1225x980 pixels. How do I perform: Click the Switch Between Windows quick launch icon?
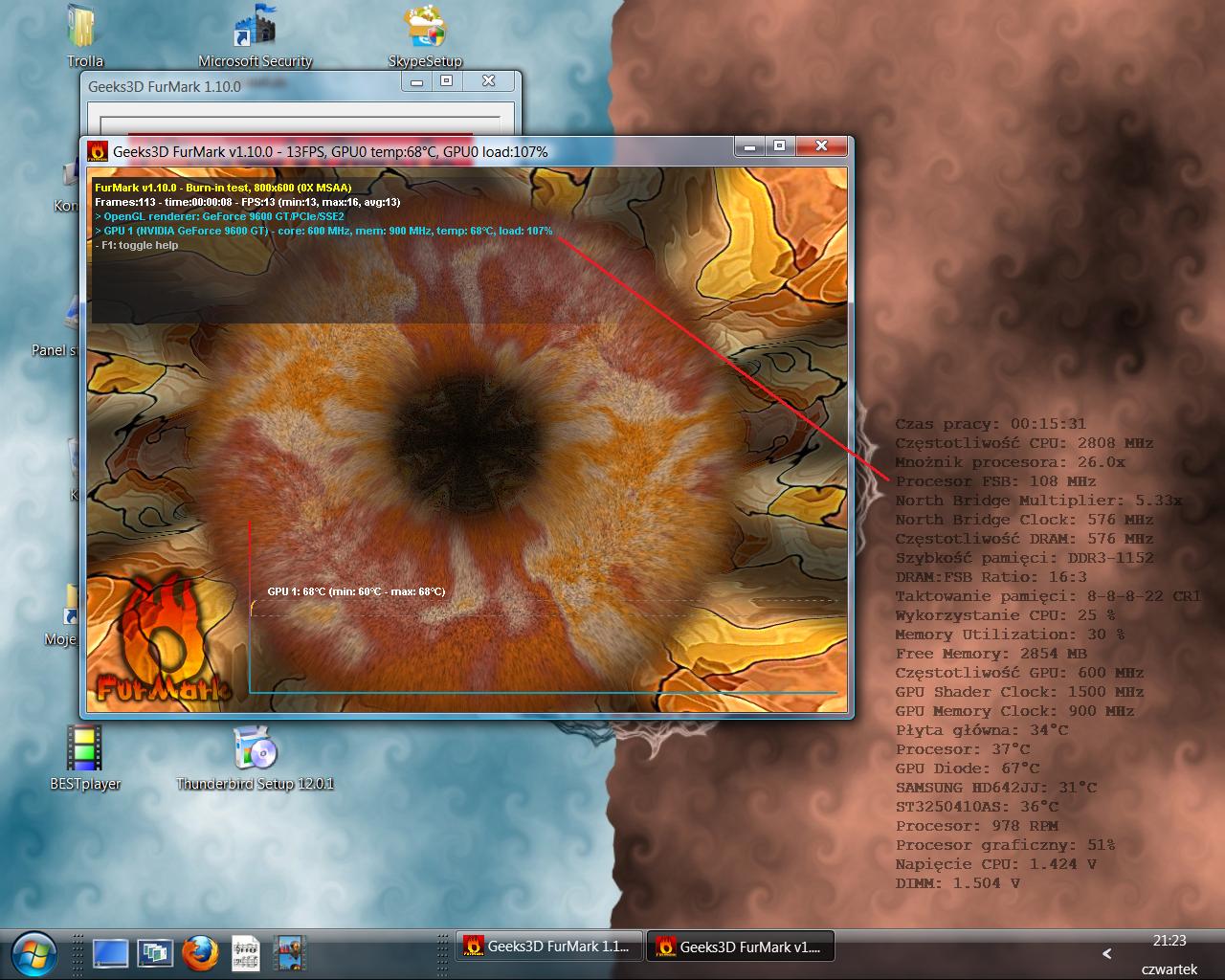154,952
